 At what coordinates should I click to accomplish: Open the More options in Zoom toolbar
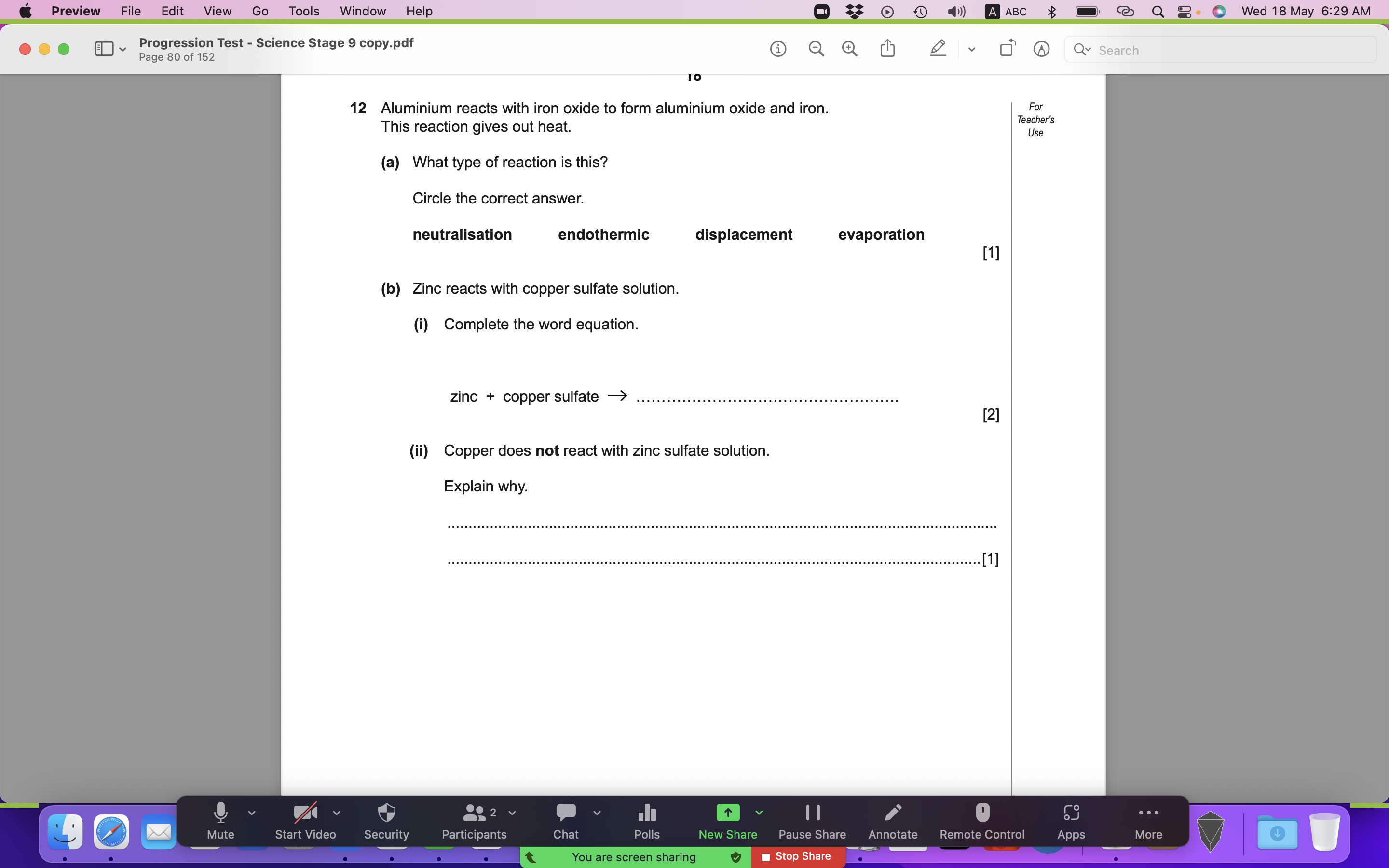point(1148,822)
